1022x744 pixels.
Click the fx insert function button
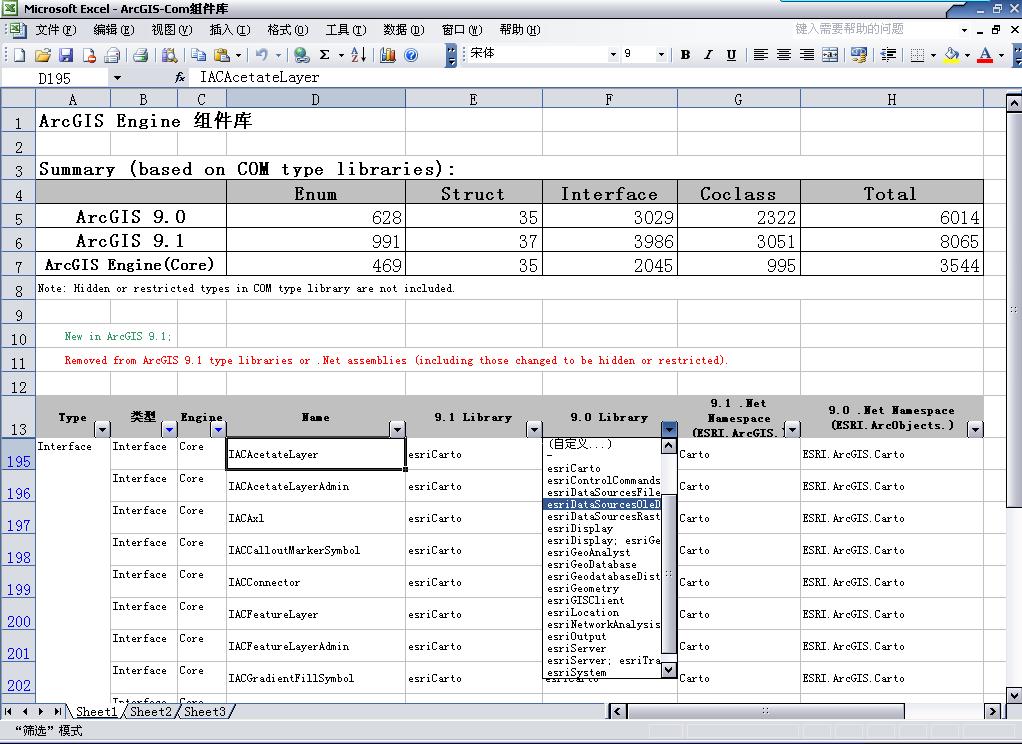pyautogui.click(x=180, y=78)
